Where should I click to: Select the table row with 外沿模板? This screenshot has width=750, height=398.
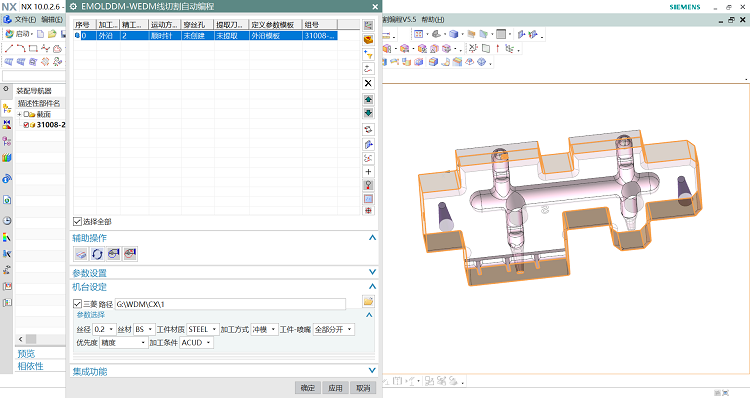206,35
